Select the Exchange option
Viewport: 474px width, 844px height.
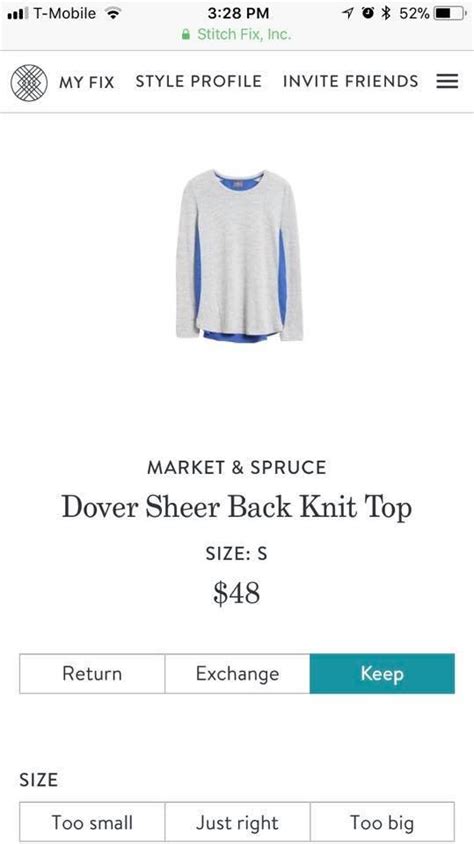(237, 673)
